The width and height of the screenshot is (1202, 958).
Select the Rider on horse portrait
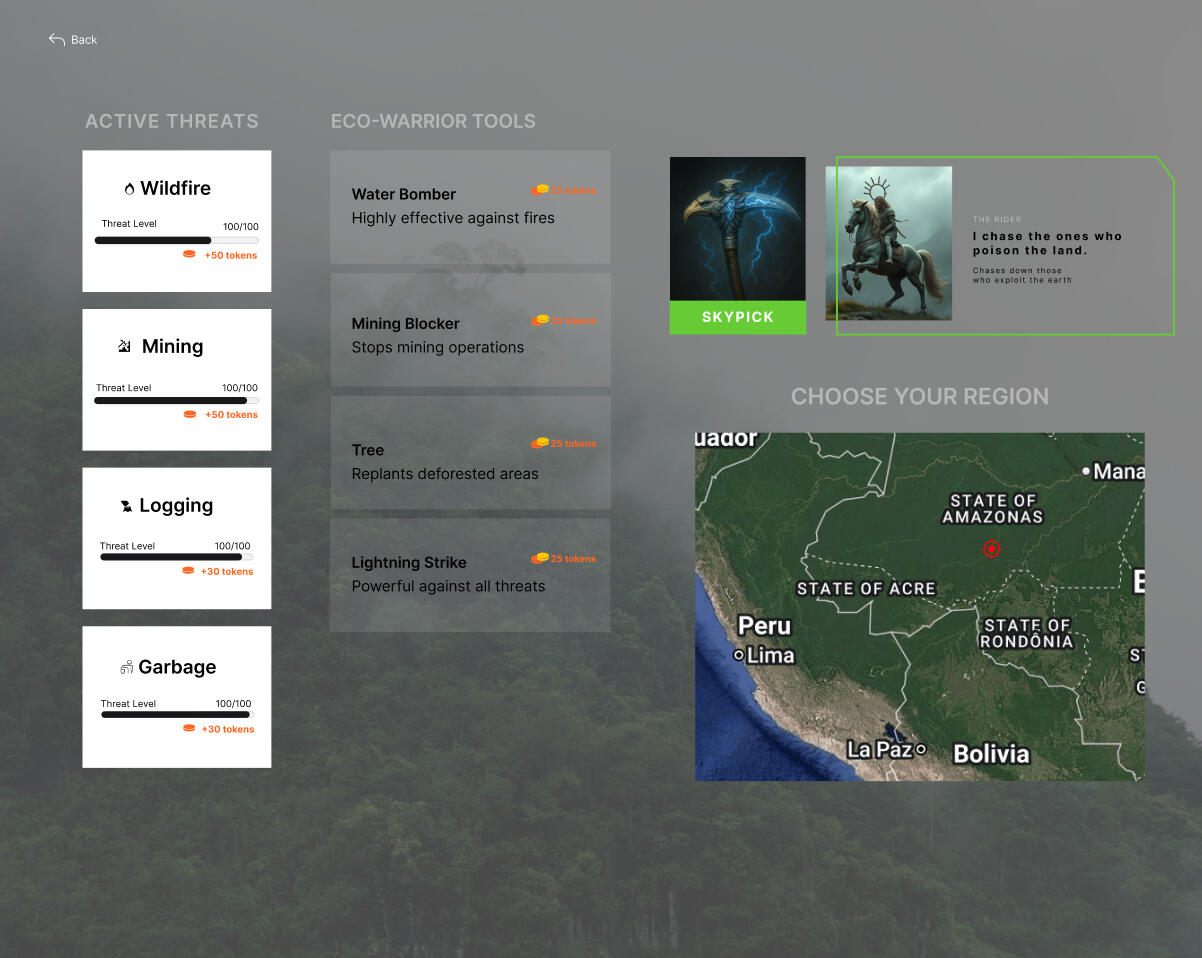888,243
